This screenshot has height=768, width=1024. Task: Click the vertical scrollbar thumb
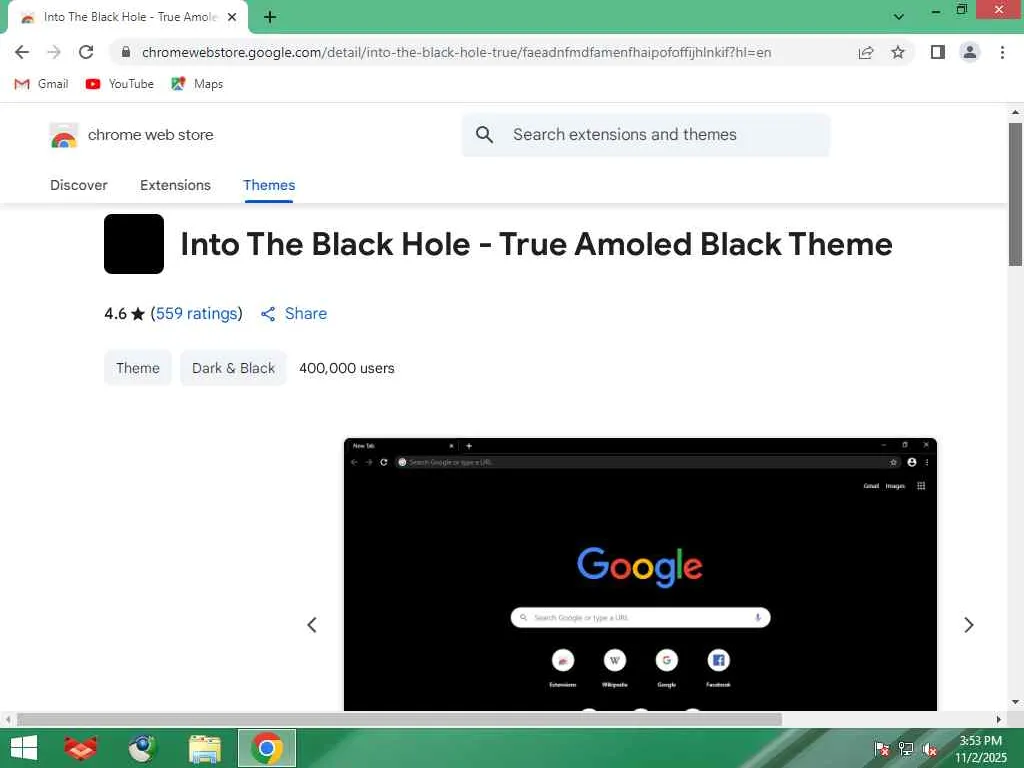point(1015,194)
